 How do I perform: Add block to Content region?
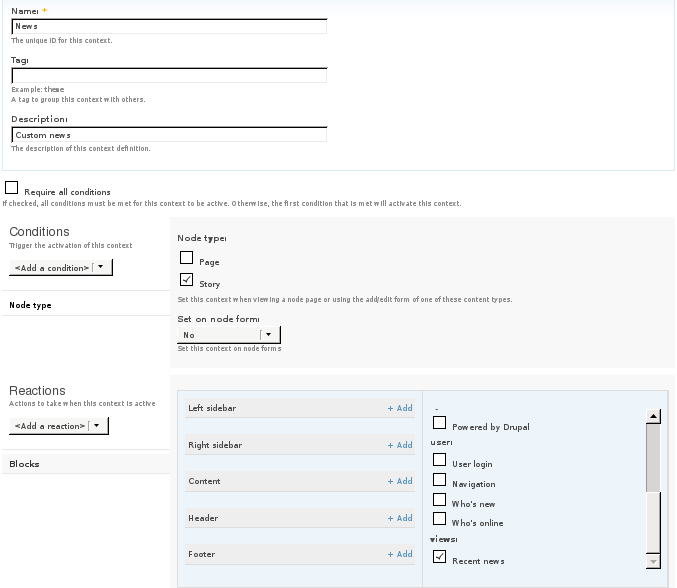click(400, 481)
